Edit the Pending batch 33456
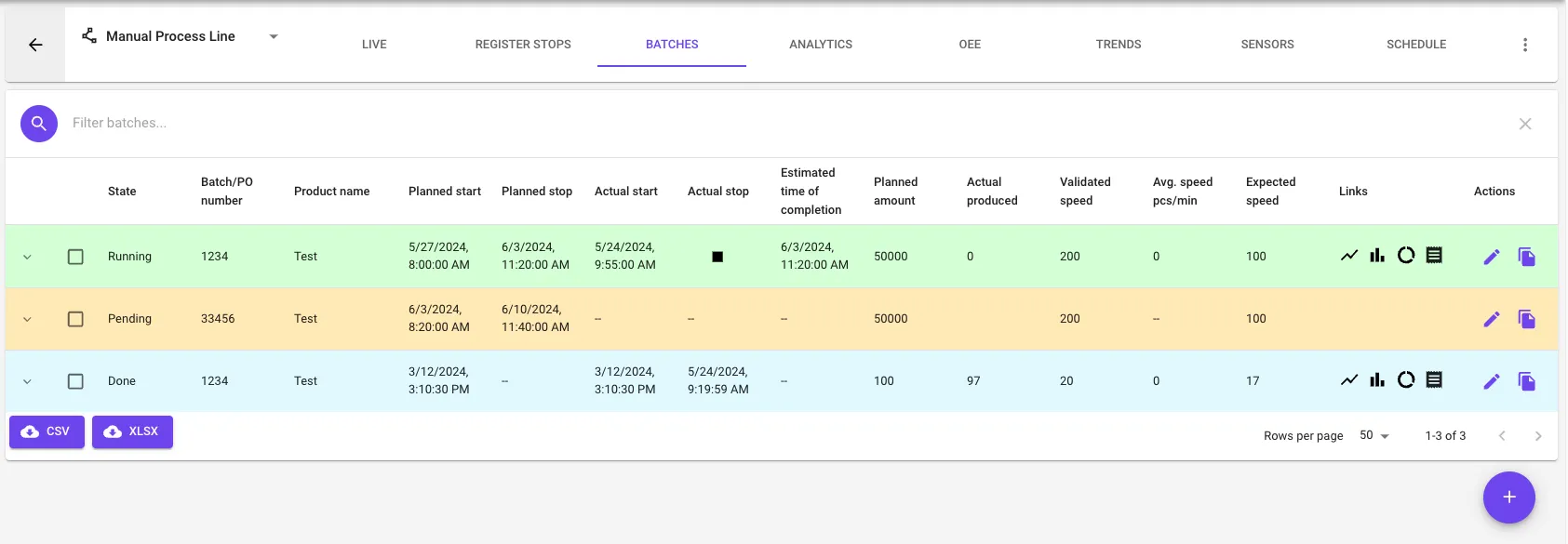 [x=1492, y=319]
